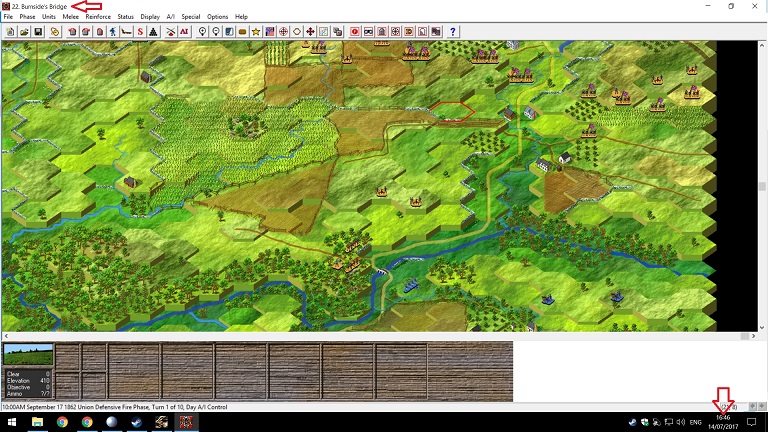Open the Phase menu
768x432 pixels.
27,17
